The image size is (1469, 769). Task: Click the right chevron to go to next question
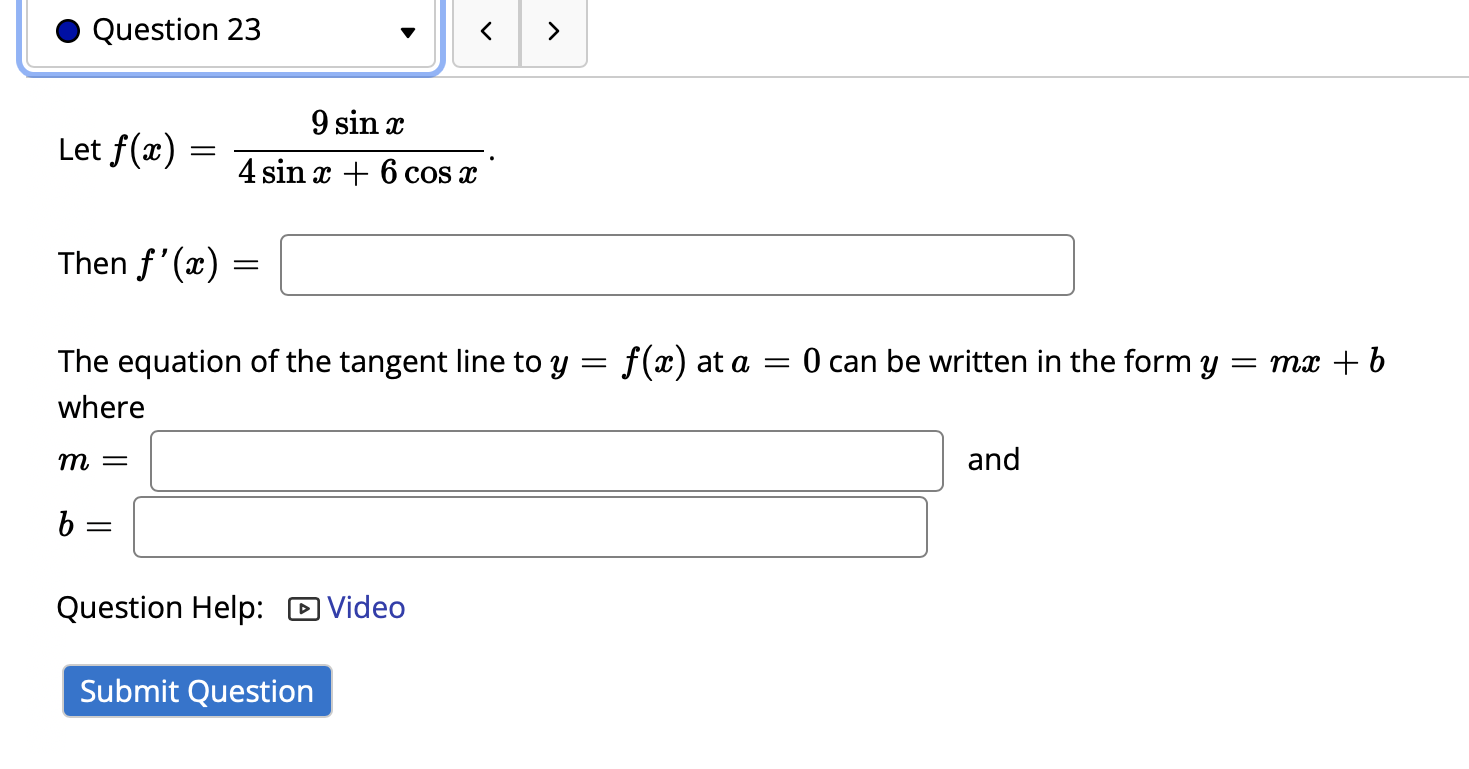click(554, 31)
